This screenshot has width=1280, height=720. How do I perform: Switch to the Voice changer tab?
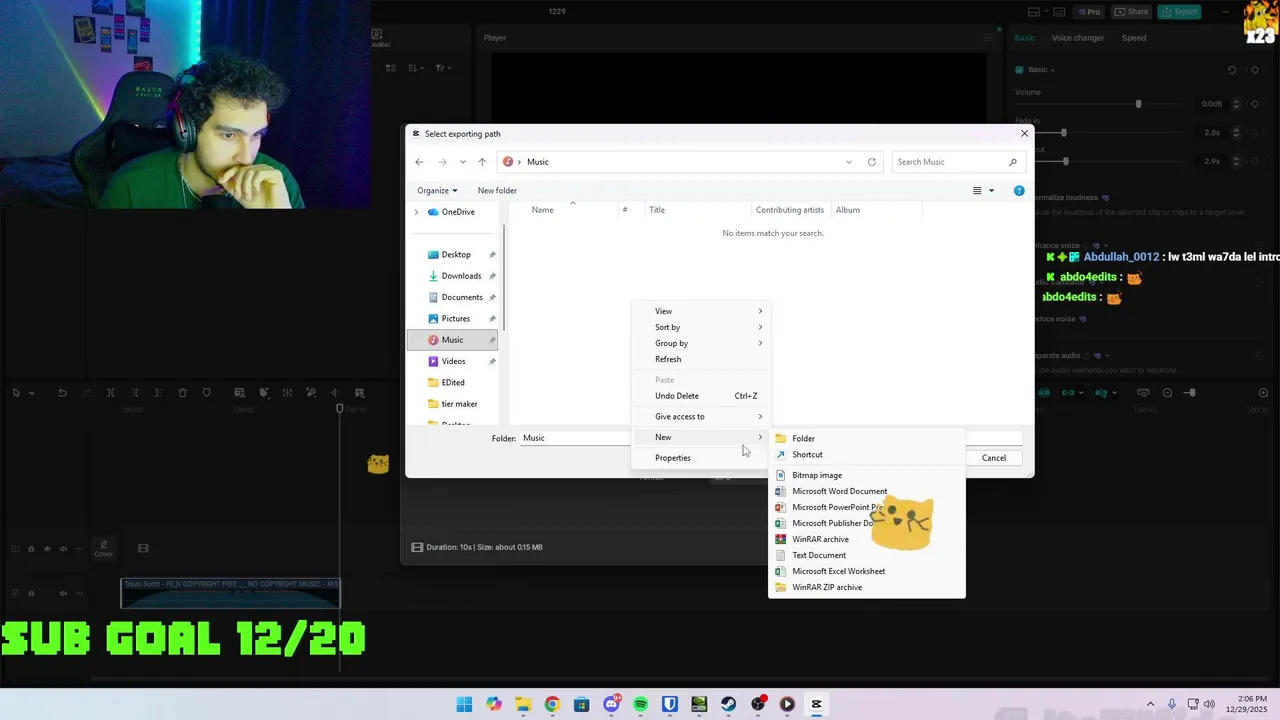[x=1078, y=38]
